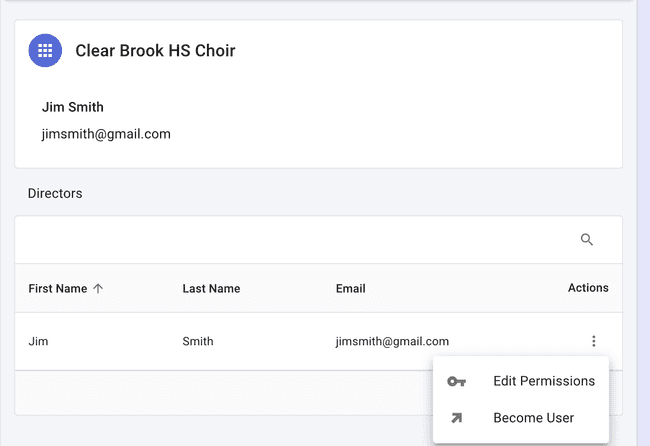Click the Actions column header

588,288
